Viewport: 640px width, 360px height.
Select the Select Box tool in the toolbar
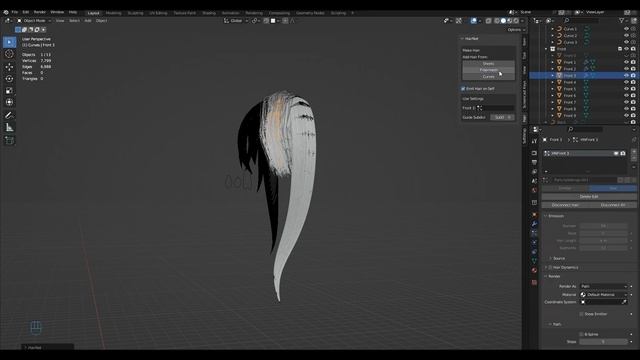point(9,42)
